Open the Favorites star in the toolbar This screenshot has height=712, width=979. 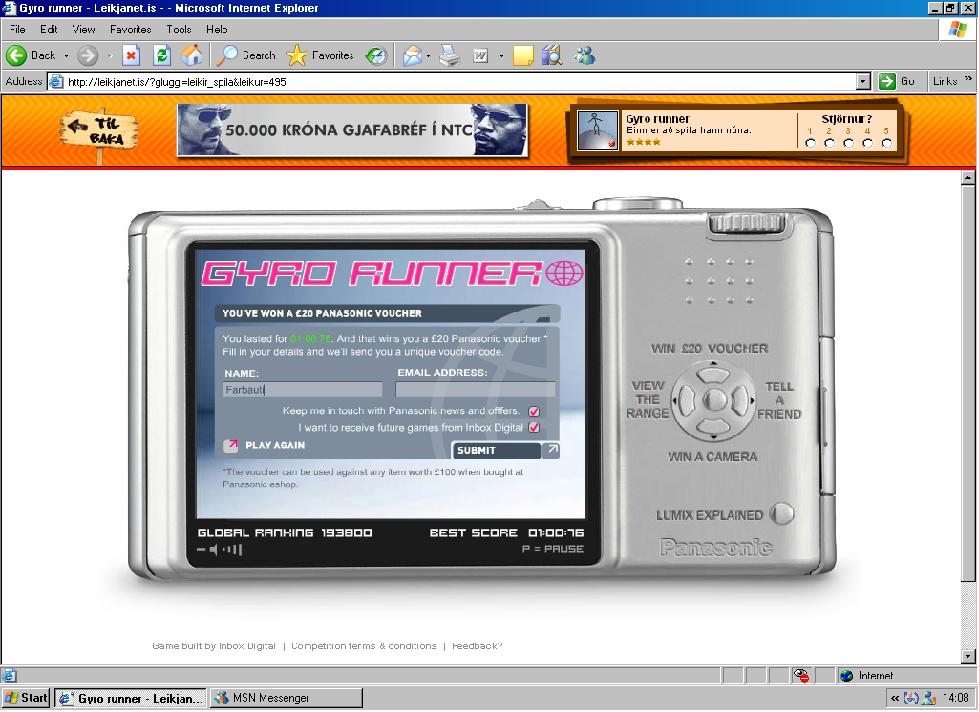(320, 56)
